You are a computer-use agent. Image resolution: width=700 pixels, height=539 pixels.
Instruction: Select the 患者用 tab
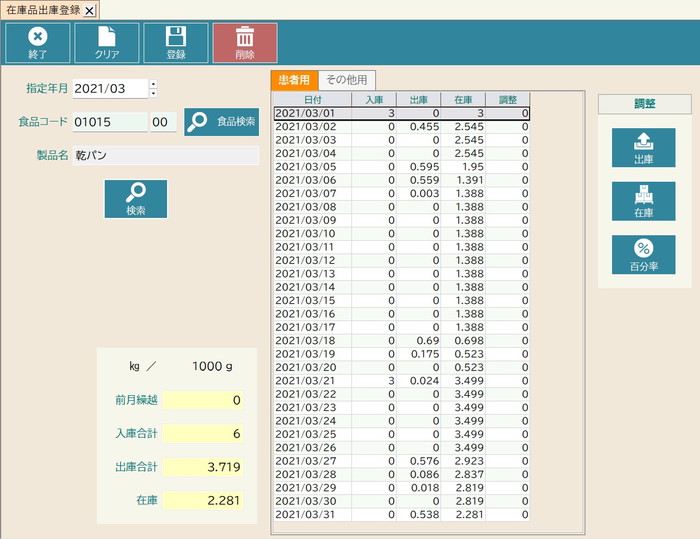pos(294,80)
